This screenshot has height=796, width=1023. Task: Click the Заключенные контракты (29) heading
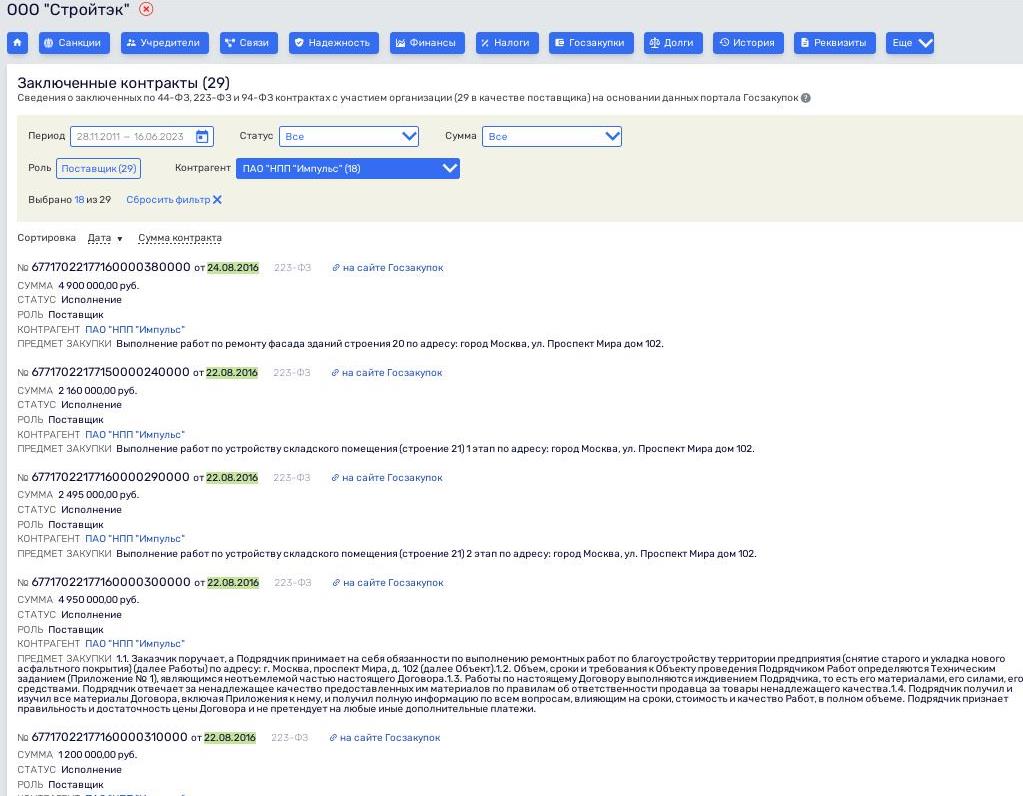click(x=123, y=83)
